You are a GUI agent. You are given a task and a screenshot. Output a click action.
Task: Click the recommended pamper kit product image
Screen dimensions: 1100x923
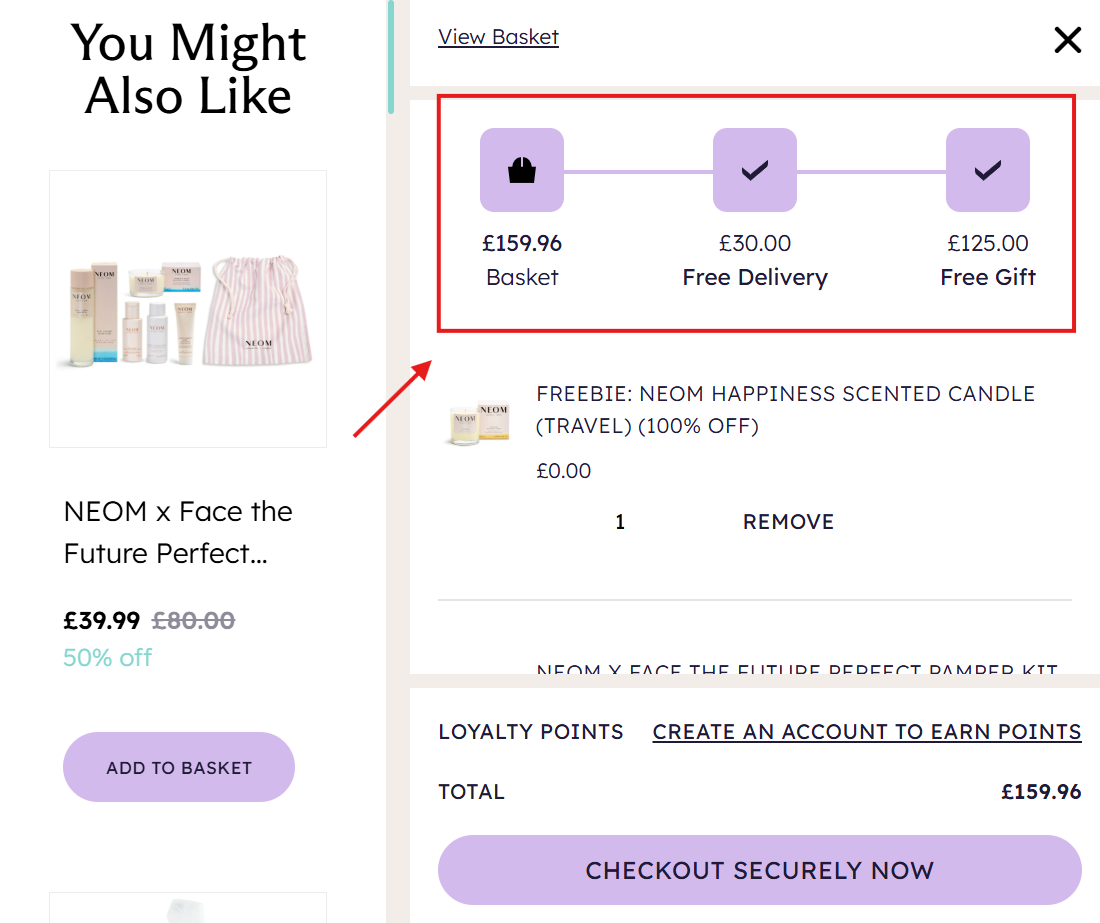coord(188,308)
